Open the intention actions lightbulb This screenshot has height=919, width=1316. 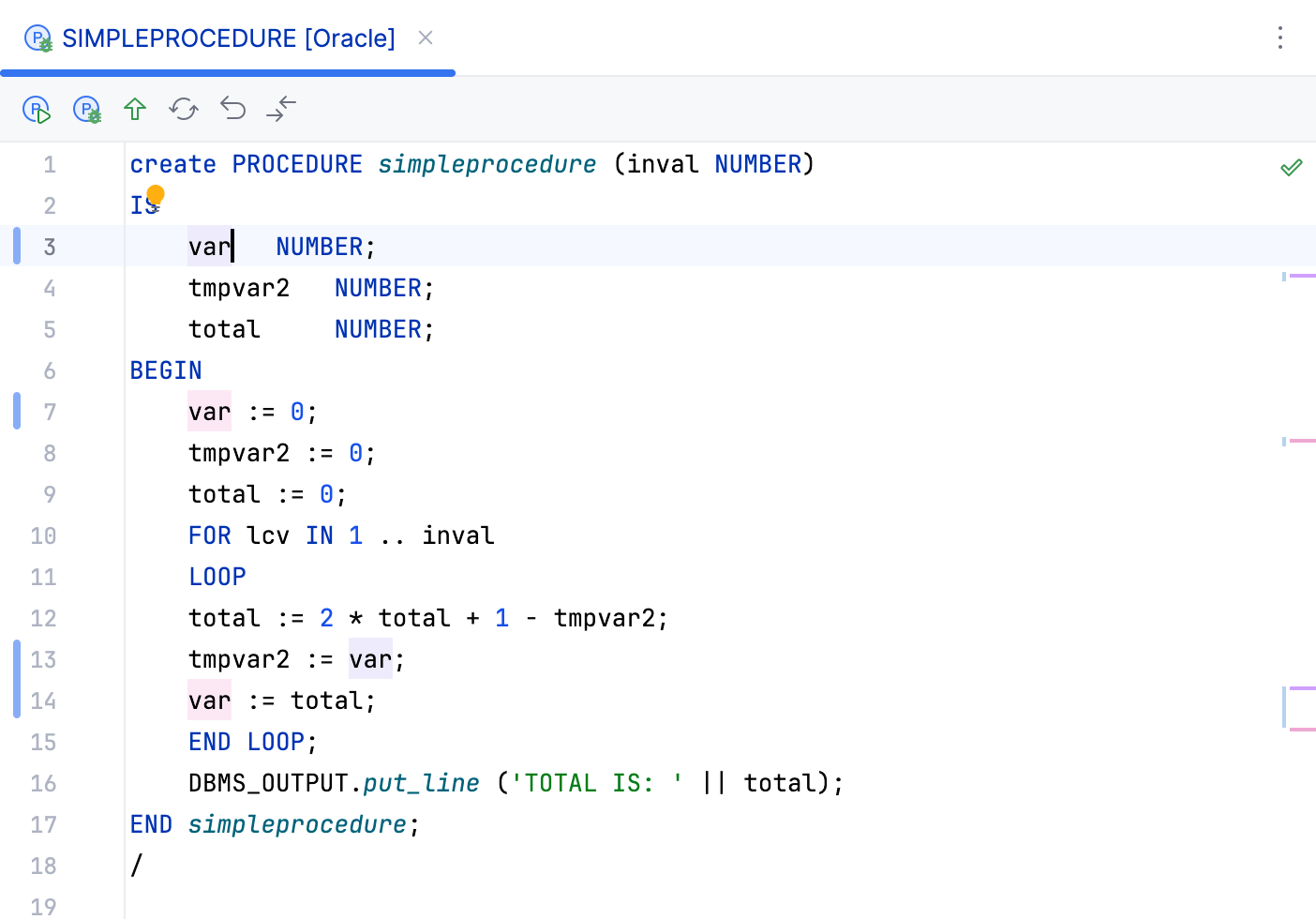point(155,197)
